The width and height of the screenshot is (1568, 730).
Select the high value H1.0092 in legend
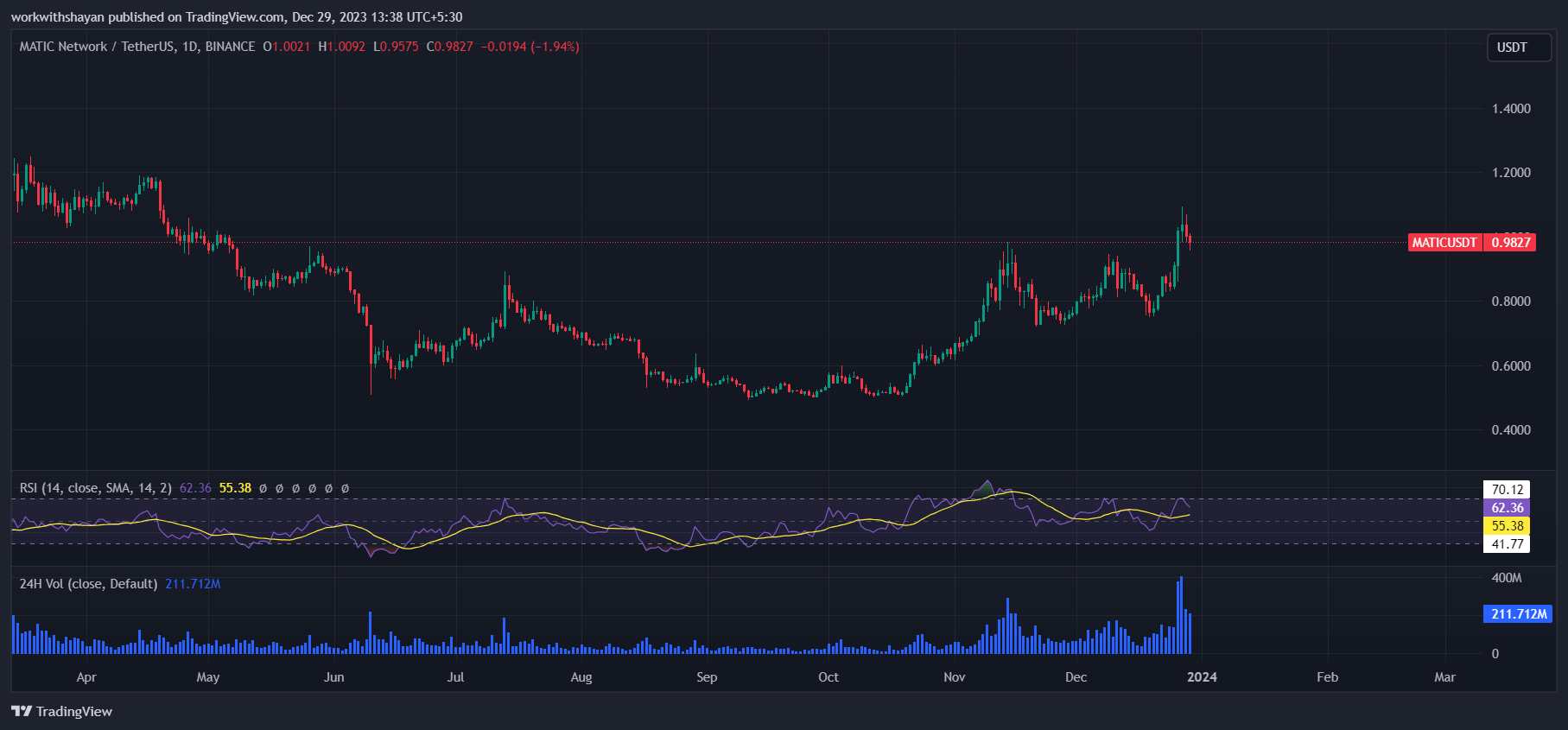click(x=341, y=47)
